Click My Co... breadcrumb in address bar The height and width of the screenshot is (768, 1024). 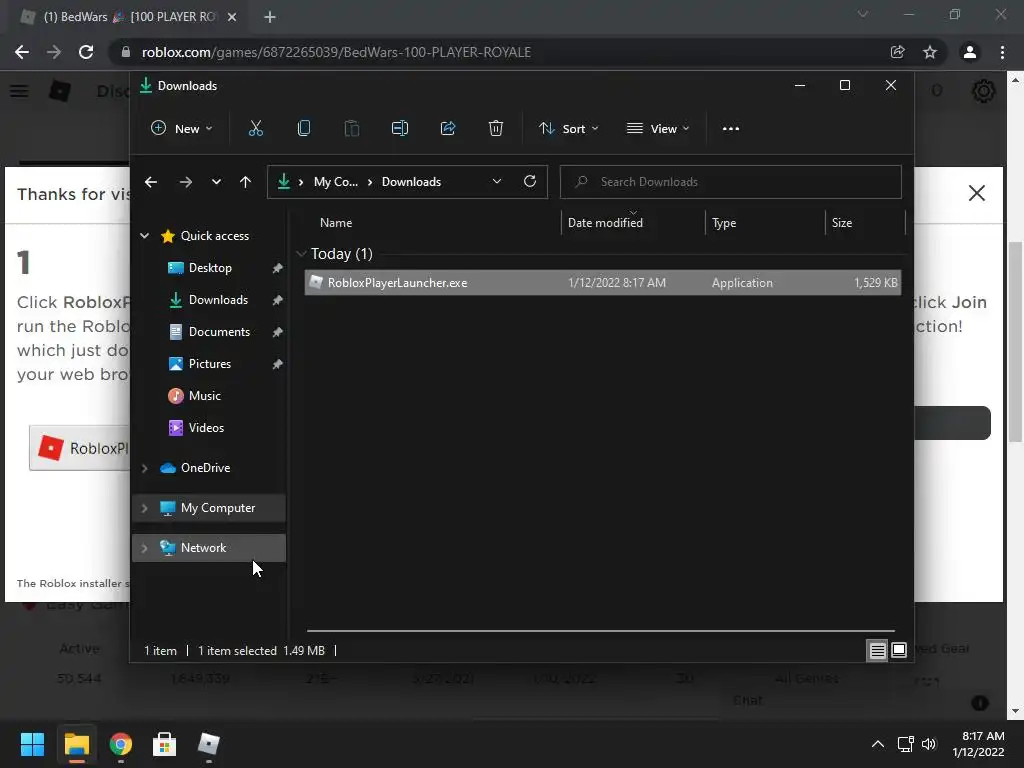point(336,182)
